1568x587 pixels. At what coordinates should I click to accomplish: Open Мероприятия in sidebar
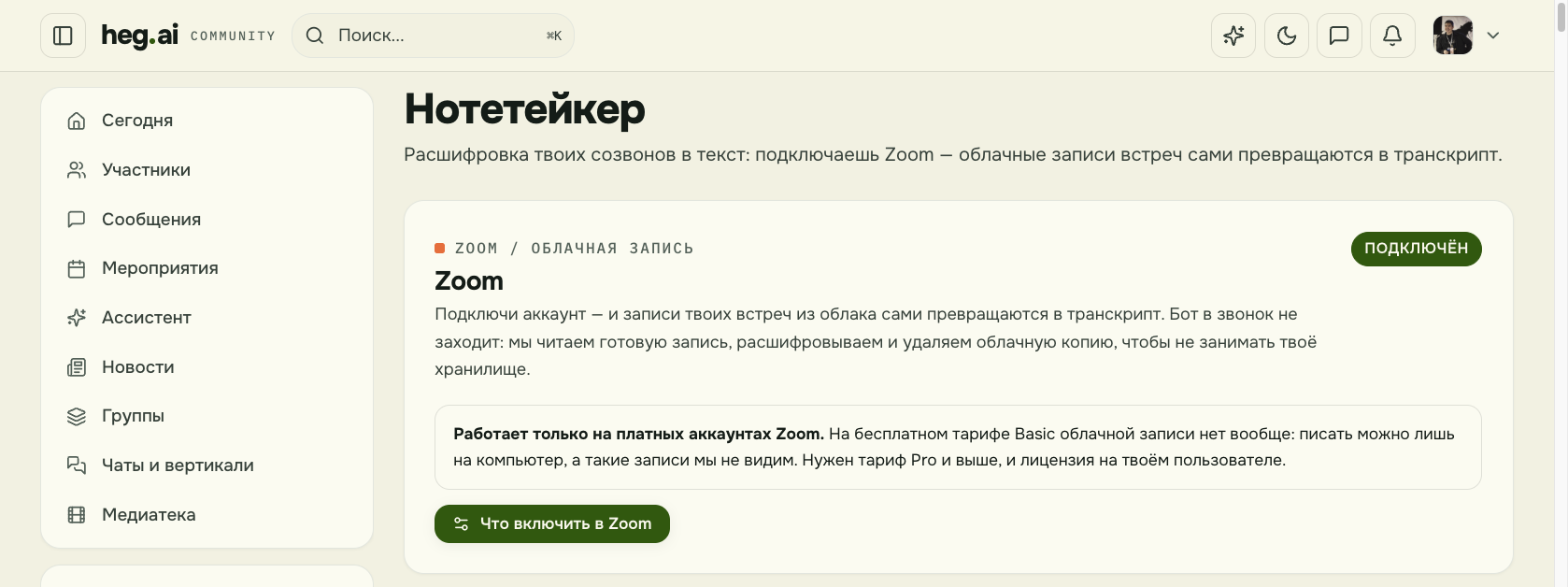click(x=207, y=268)
